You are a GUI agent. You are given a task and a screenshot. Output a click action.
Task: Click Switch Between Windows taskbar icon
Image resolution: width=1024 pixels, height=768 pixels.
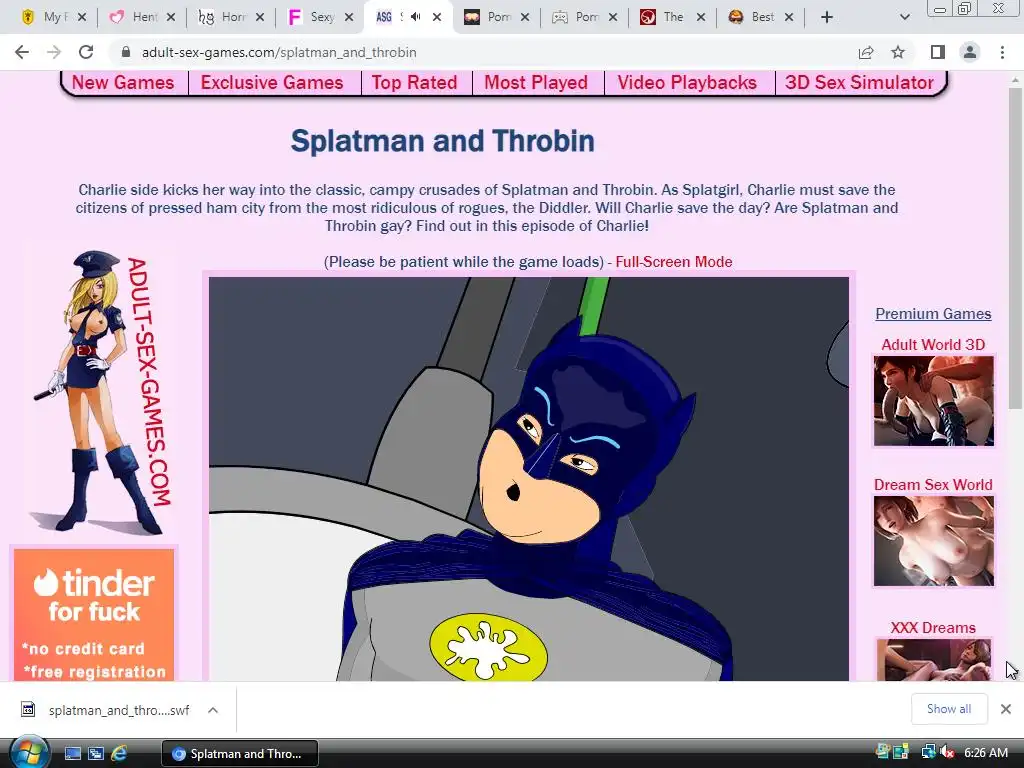[95, 754]
